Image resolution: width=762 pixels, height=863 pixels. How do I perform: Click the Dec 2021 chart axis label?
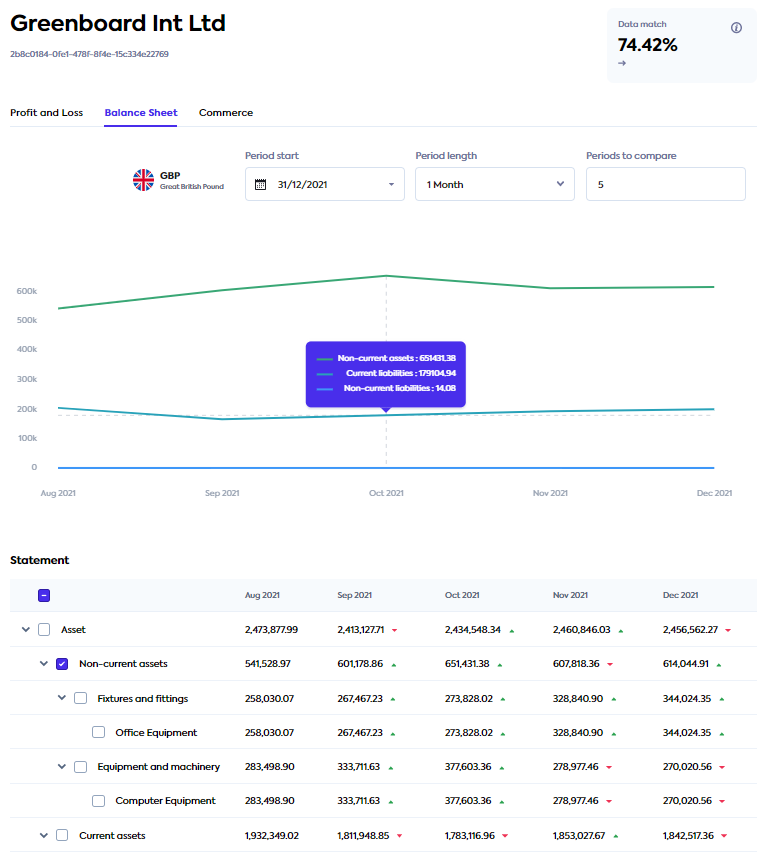pyautogui.click(x=714, y=493)
